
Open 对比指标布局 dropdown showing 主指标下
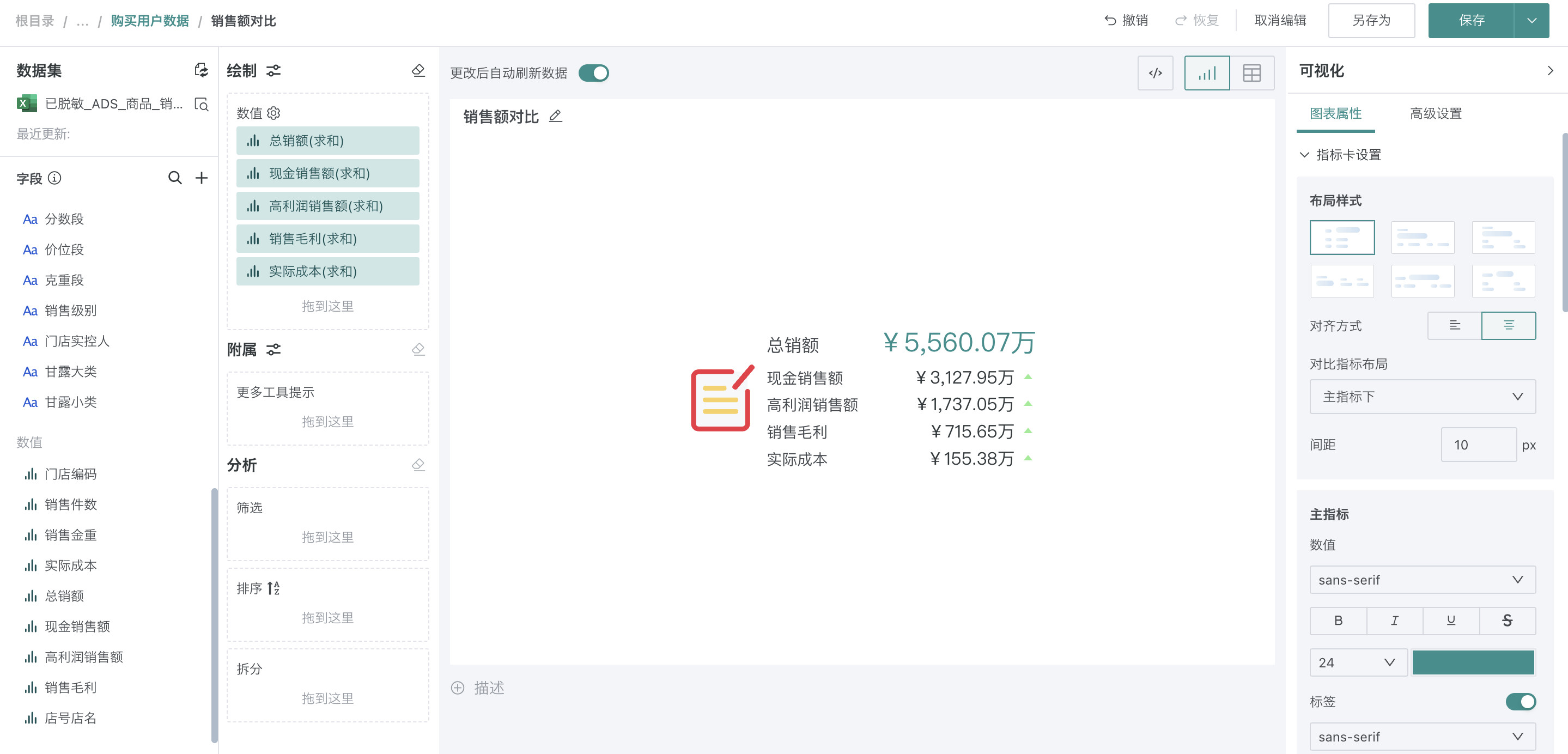click(x=1422, y=397)
